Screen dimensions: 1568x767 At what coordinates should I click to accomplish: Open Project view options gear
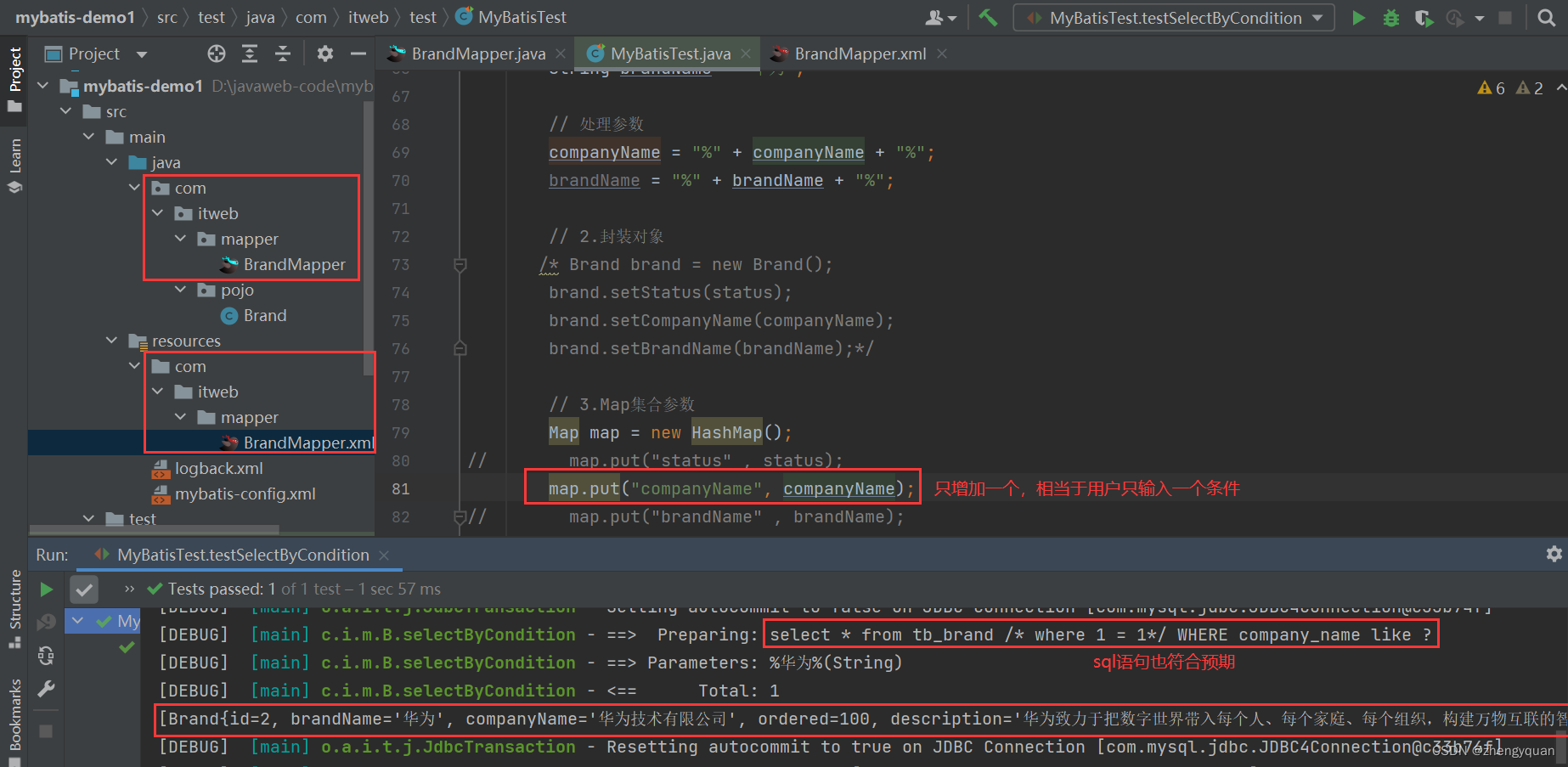(x=325, y=54)
